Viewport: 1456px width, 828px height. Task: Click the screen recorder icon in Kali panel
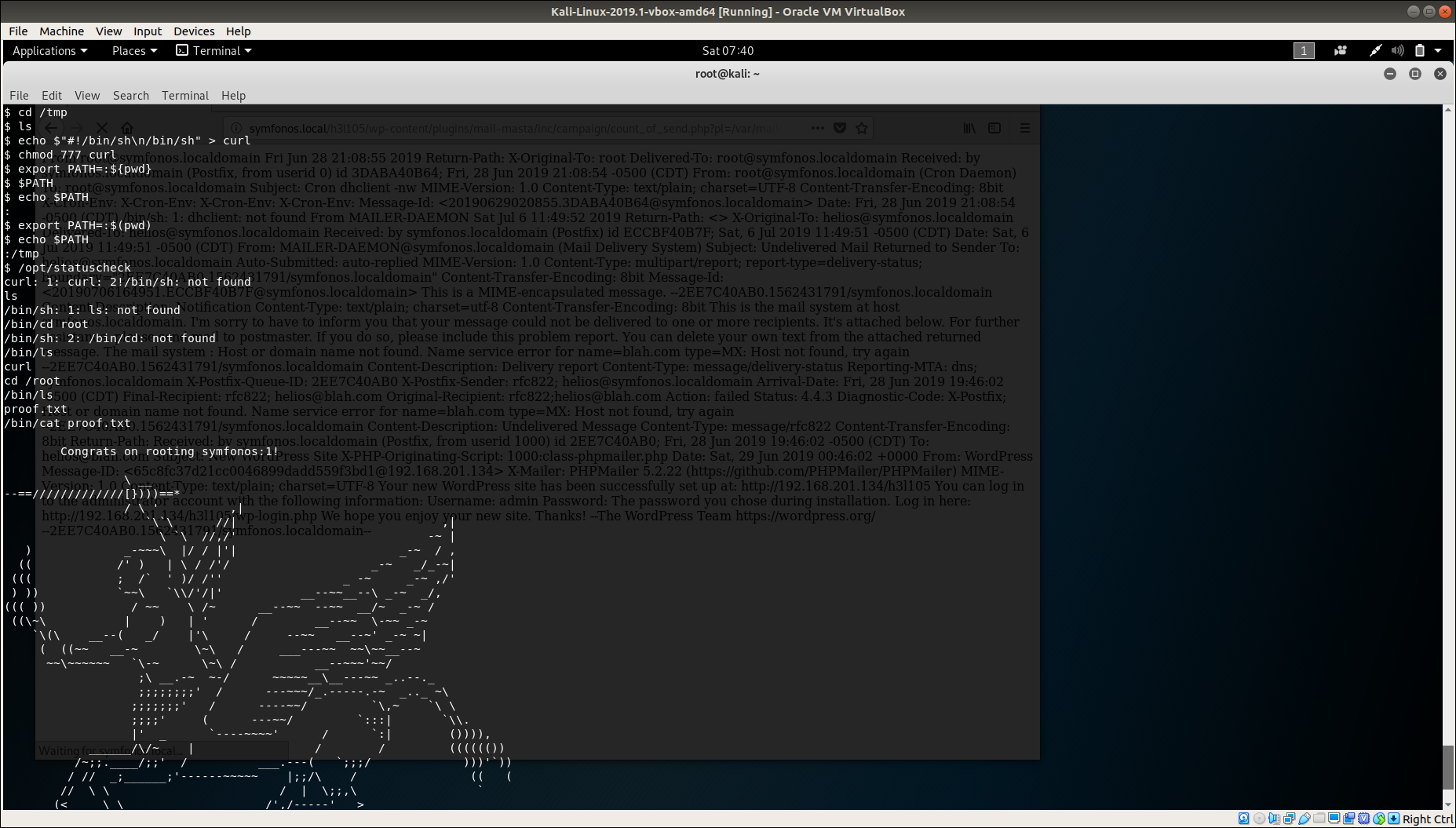[1341, 50]
